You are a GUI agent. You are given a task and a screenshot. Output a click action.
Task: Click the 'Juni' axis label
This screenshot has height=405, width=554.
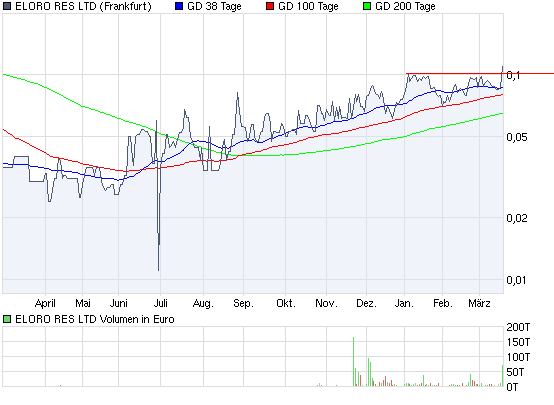point(118,303)
